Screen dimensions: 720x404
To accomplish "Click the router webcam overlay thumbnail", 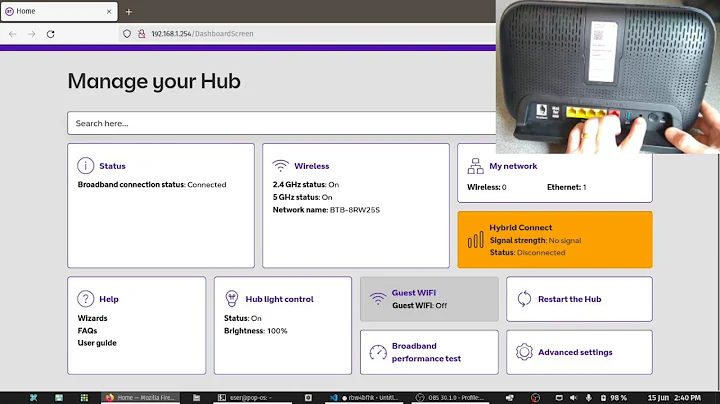I will 608,77.
